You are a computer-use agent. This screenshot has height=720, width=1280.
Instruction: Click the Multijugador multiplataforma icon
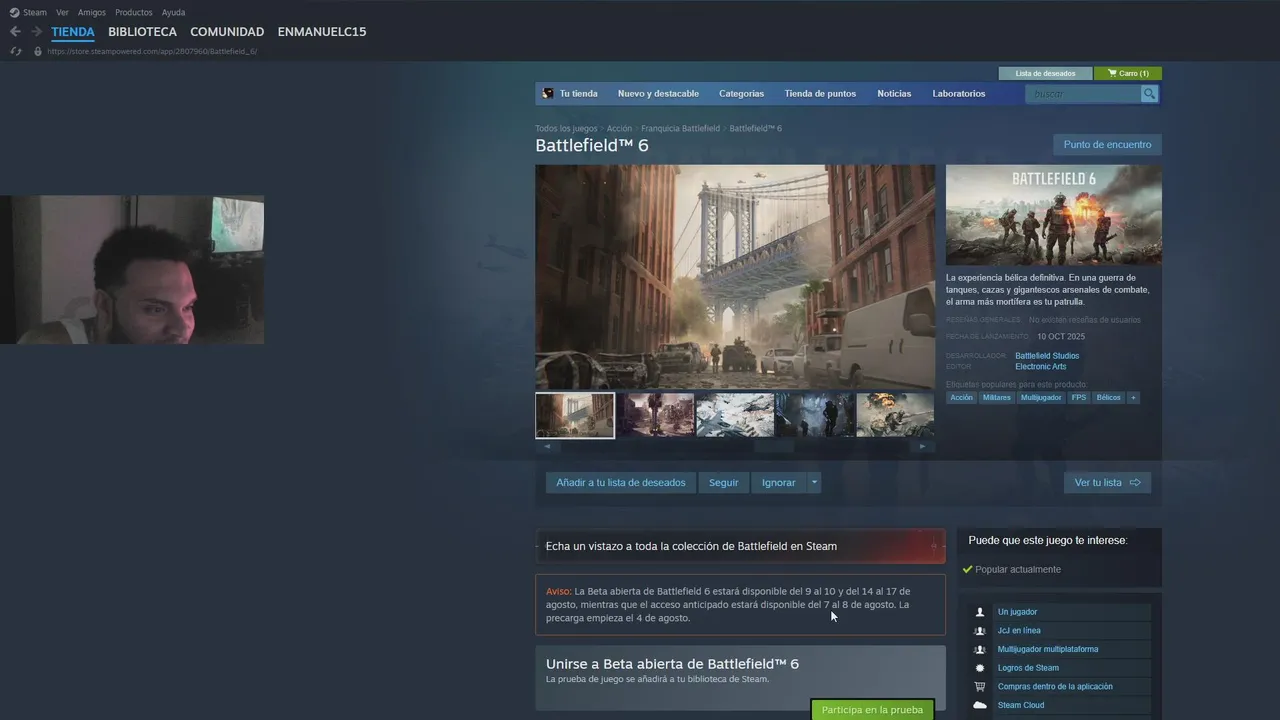point(980,649)
